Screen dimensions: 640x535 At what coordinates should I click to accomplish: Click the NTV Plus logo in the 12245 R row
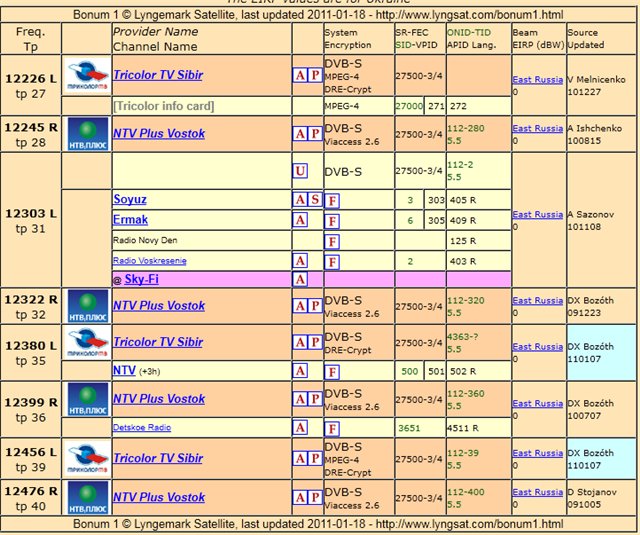[88, 134]
